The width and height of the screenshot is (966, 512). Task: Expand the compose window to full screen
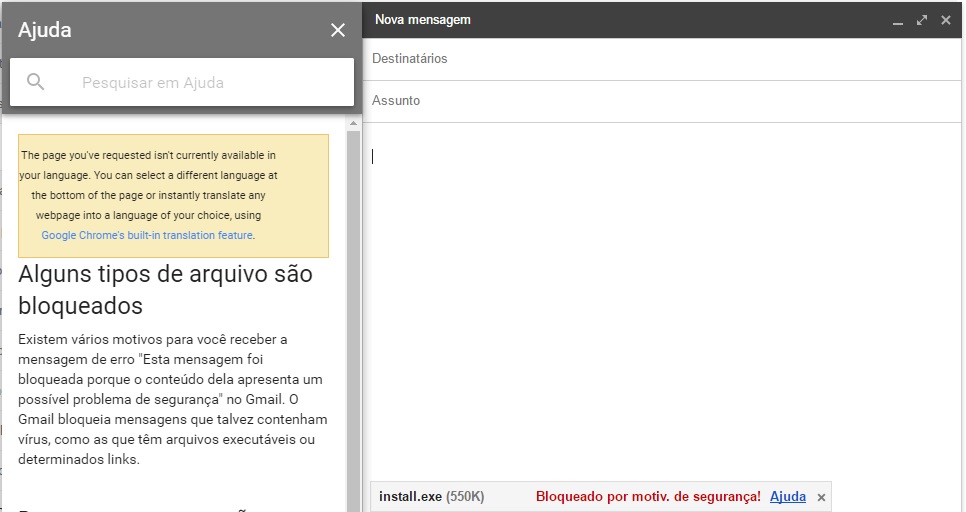point(921,20)
